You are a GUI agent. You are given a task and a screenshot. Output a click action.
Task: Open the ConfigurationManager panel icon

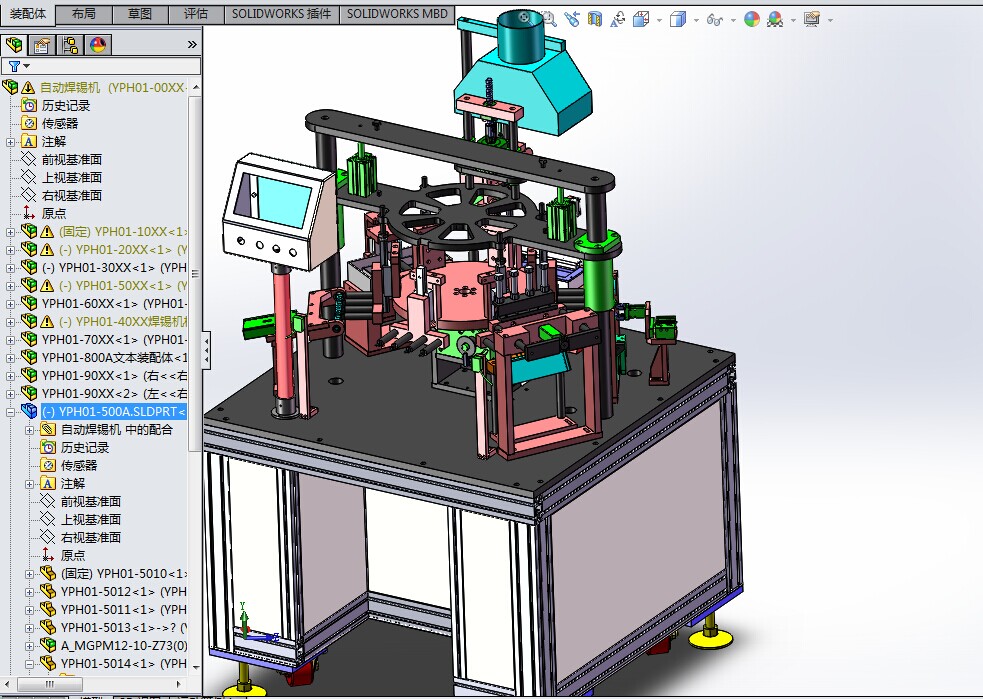click(70, 44)
